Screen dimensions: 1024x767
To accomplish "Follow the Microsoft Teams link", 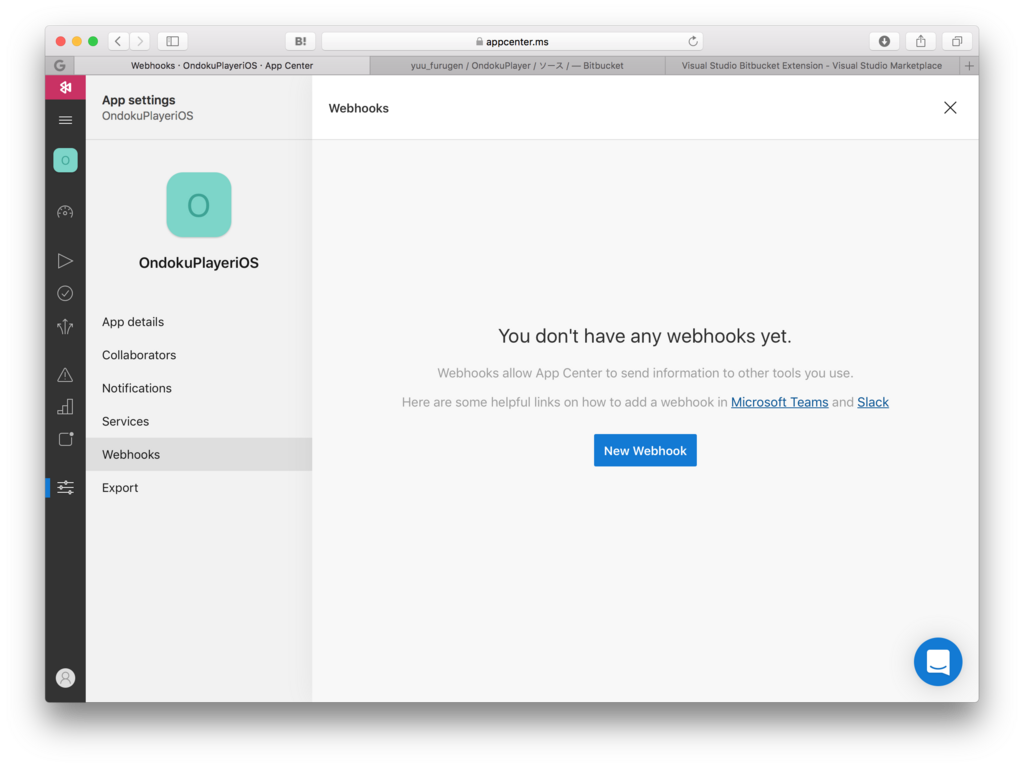I will (x=779, y=402).
